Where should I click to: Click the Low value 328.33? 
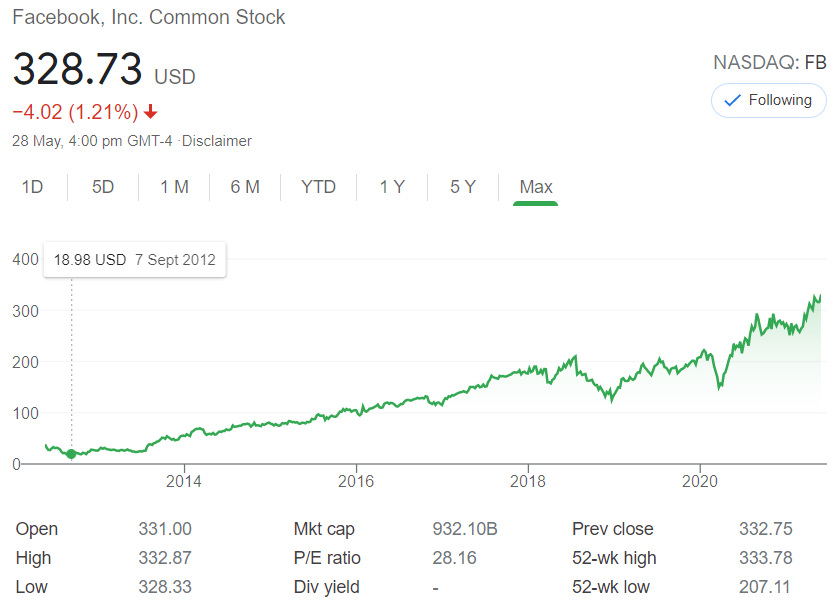click(165, 586)
